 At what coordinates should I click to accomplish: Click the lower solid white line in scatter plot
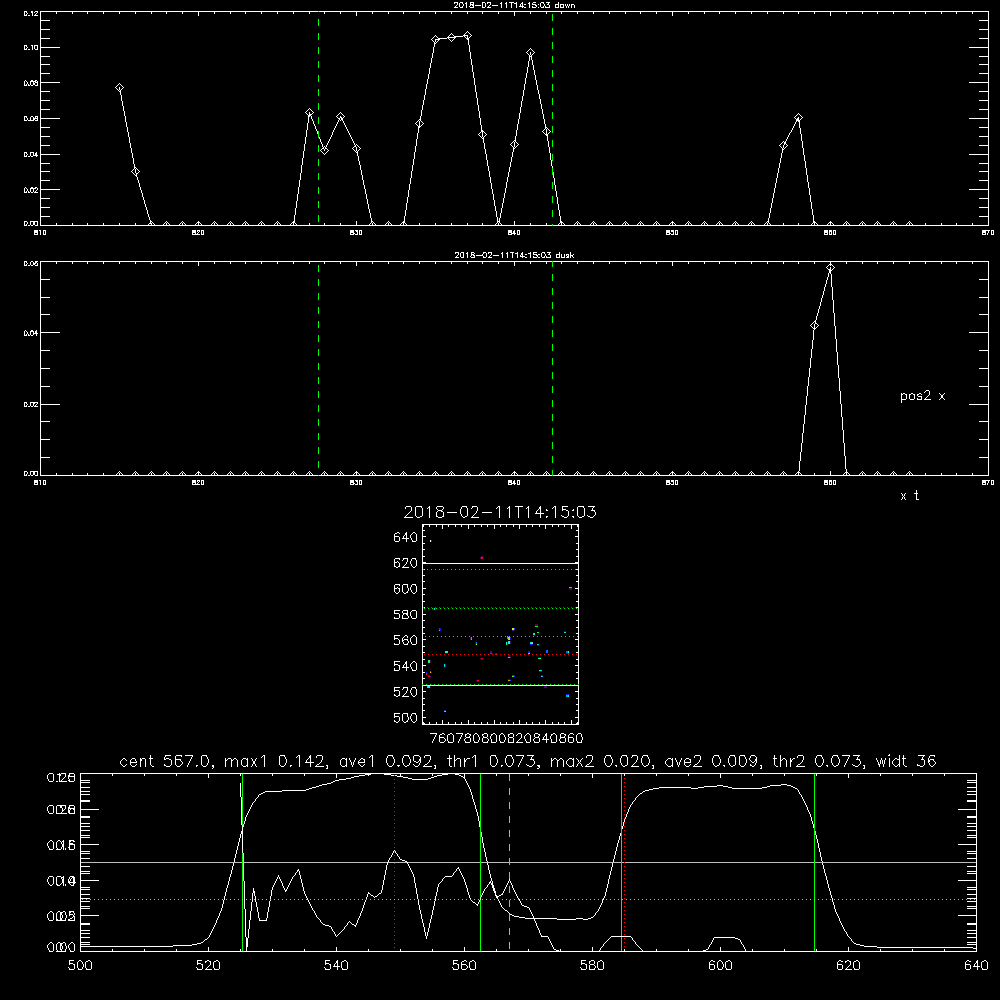coord(500,686)
